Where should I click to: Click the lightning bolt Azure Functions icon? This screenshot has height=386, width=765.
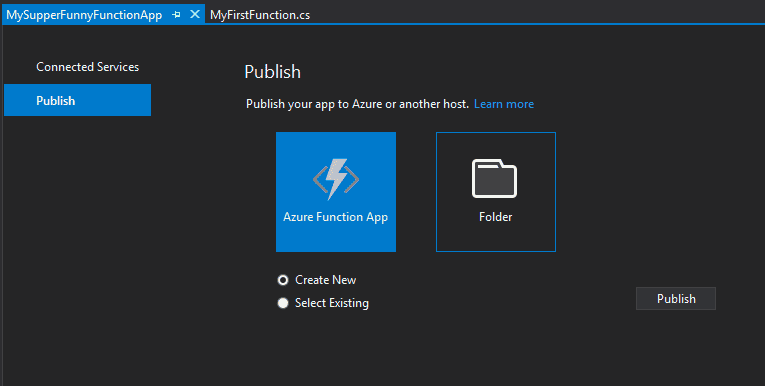point(336,179)
